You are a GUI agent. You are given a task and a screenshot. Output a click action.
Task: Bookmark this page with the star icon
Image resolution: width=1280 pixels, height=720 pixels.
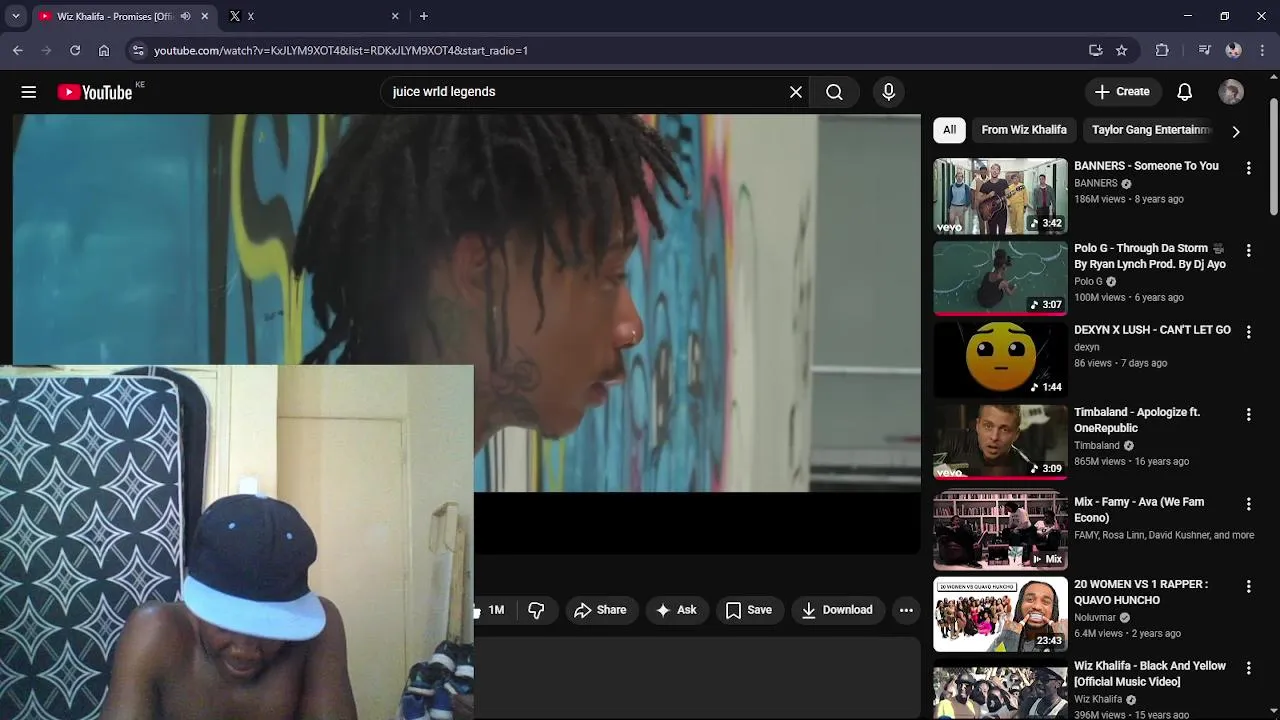point(1122,50)
